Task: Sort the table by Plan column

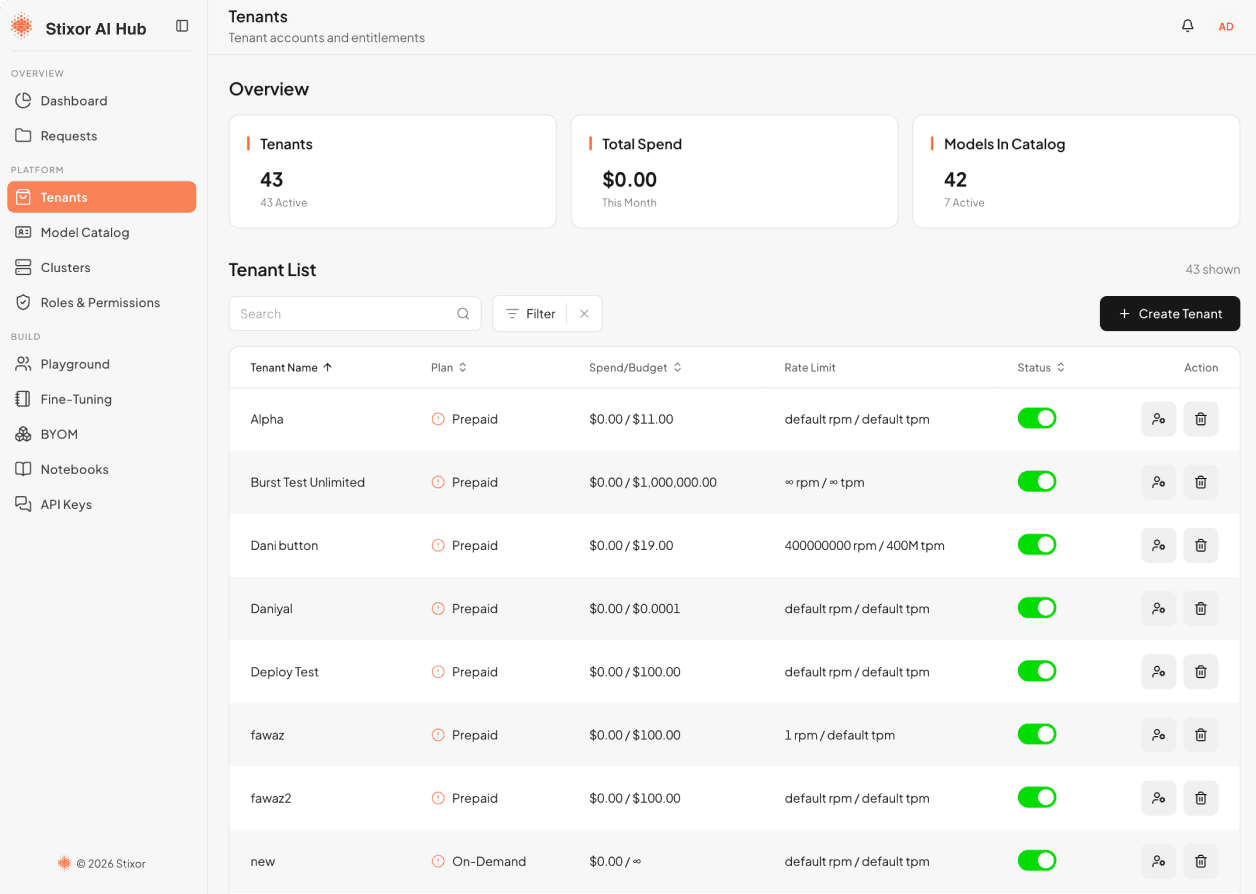Action: point(449,368)
